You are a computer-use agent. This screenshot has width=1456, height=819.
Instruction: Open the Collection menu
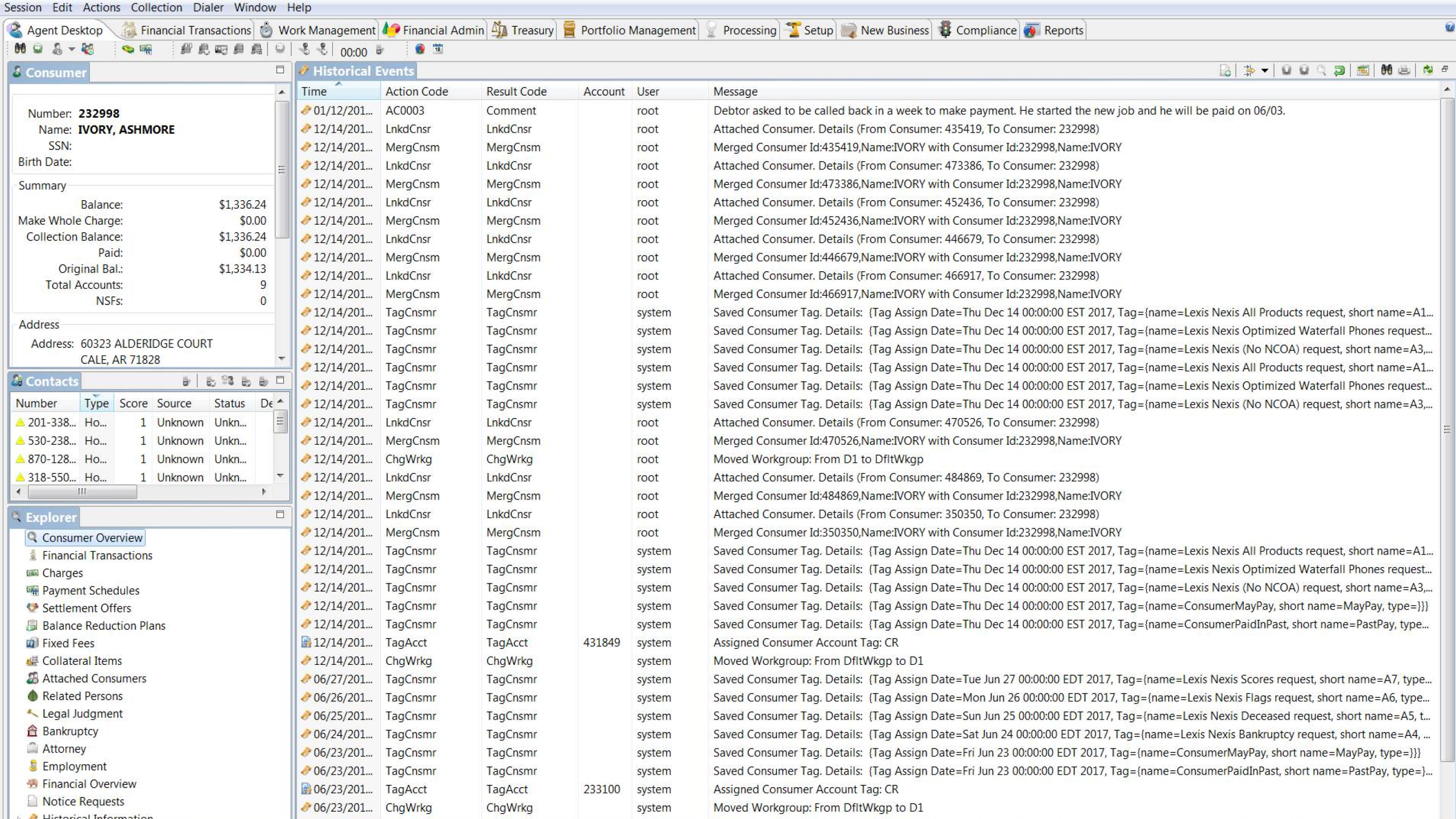click(156, 7)
